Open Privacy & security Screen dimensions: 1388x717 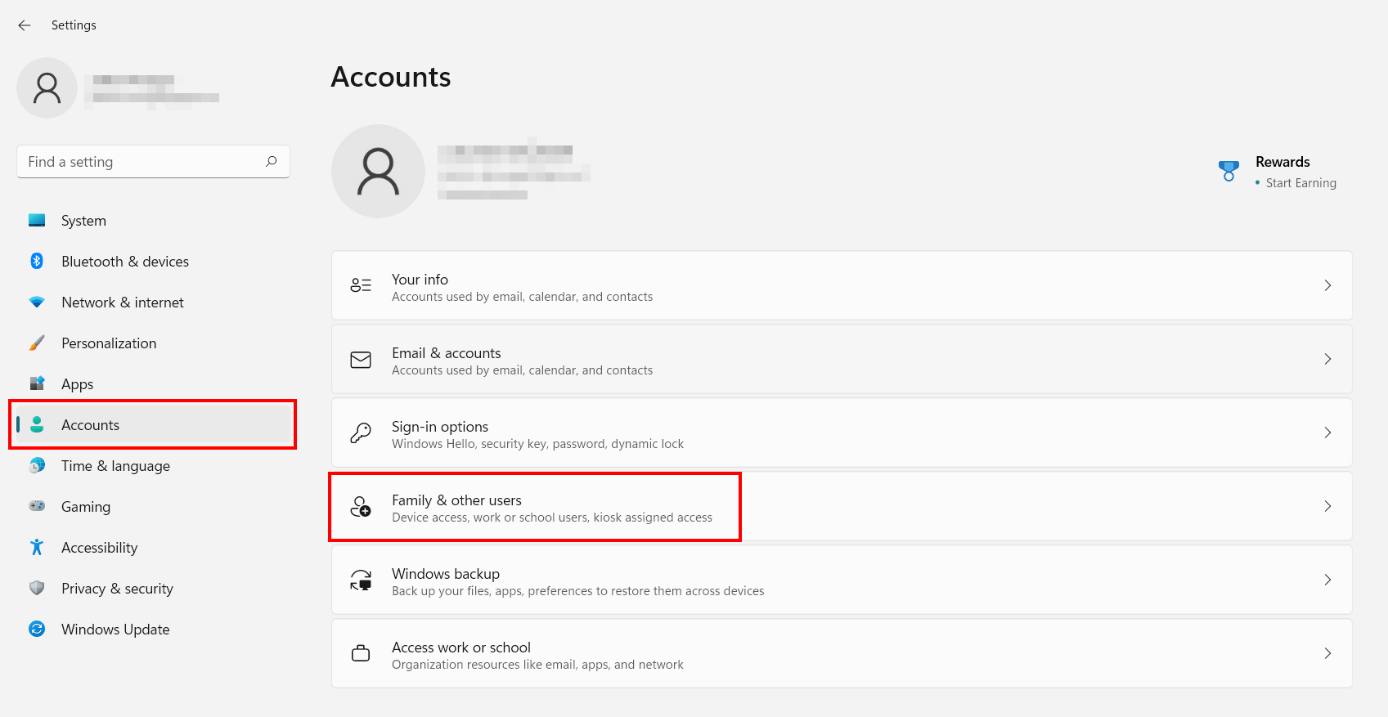[153, 589]
